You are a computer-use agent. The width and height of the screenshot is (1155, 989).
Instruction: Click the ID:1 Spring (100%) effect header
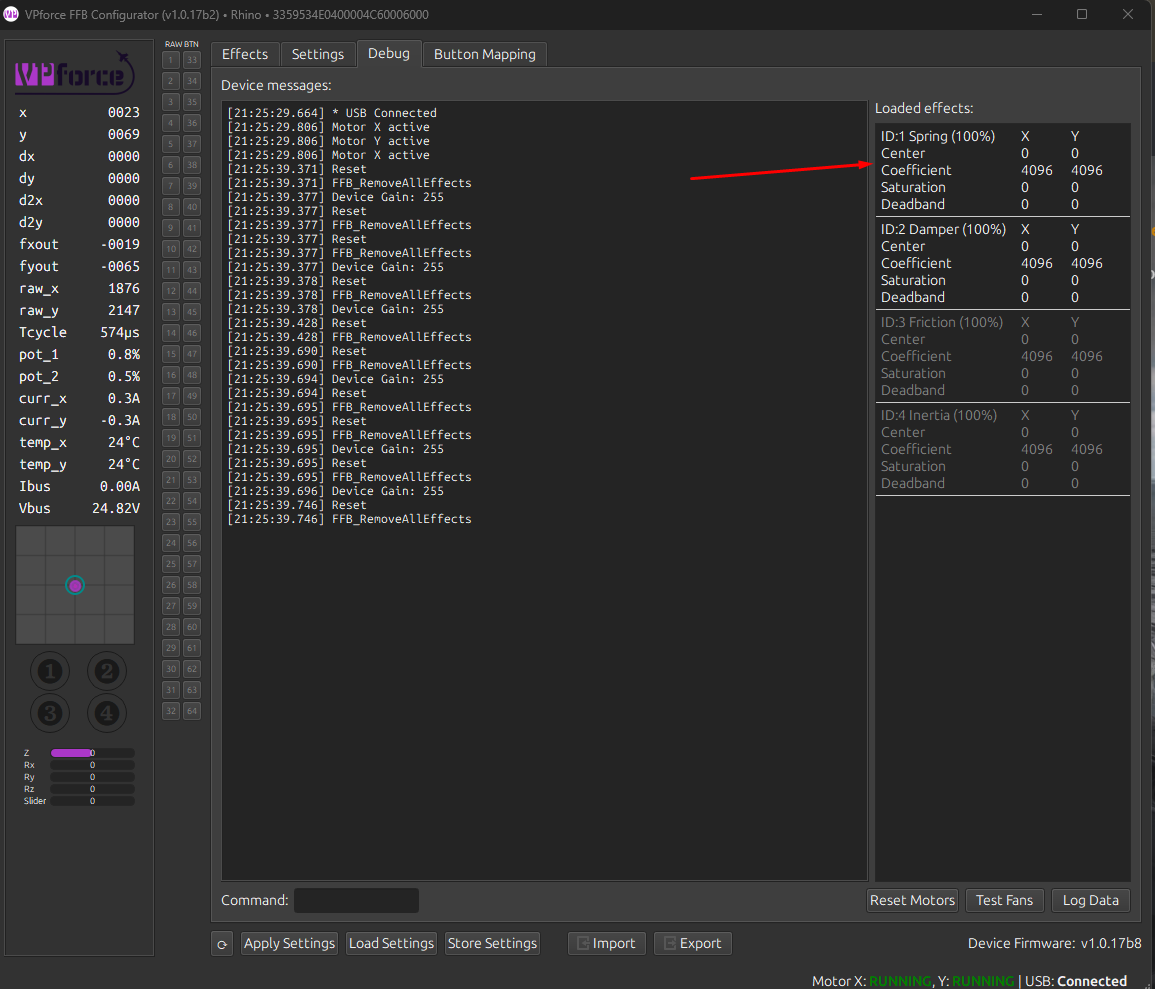point(938,136)
